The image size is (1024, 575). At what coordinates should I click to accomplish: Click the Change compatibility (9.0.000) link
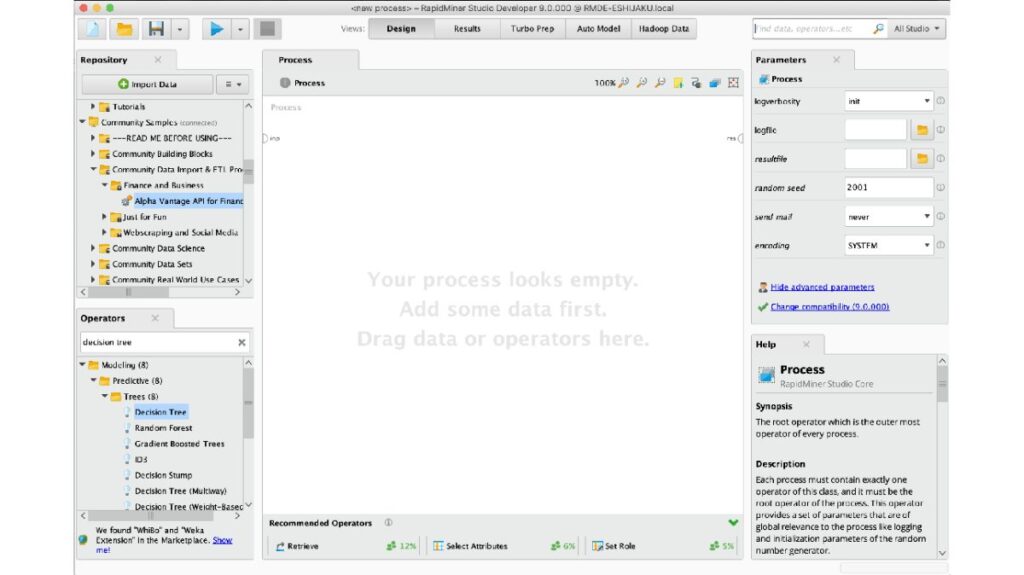829,306
